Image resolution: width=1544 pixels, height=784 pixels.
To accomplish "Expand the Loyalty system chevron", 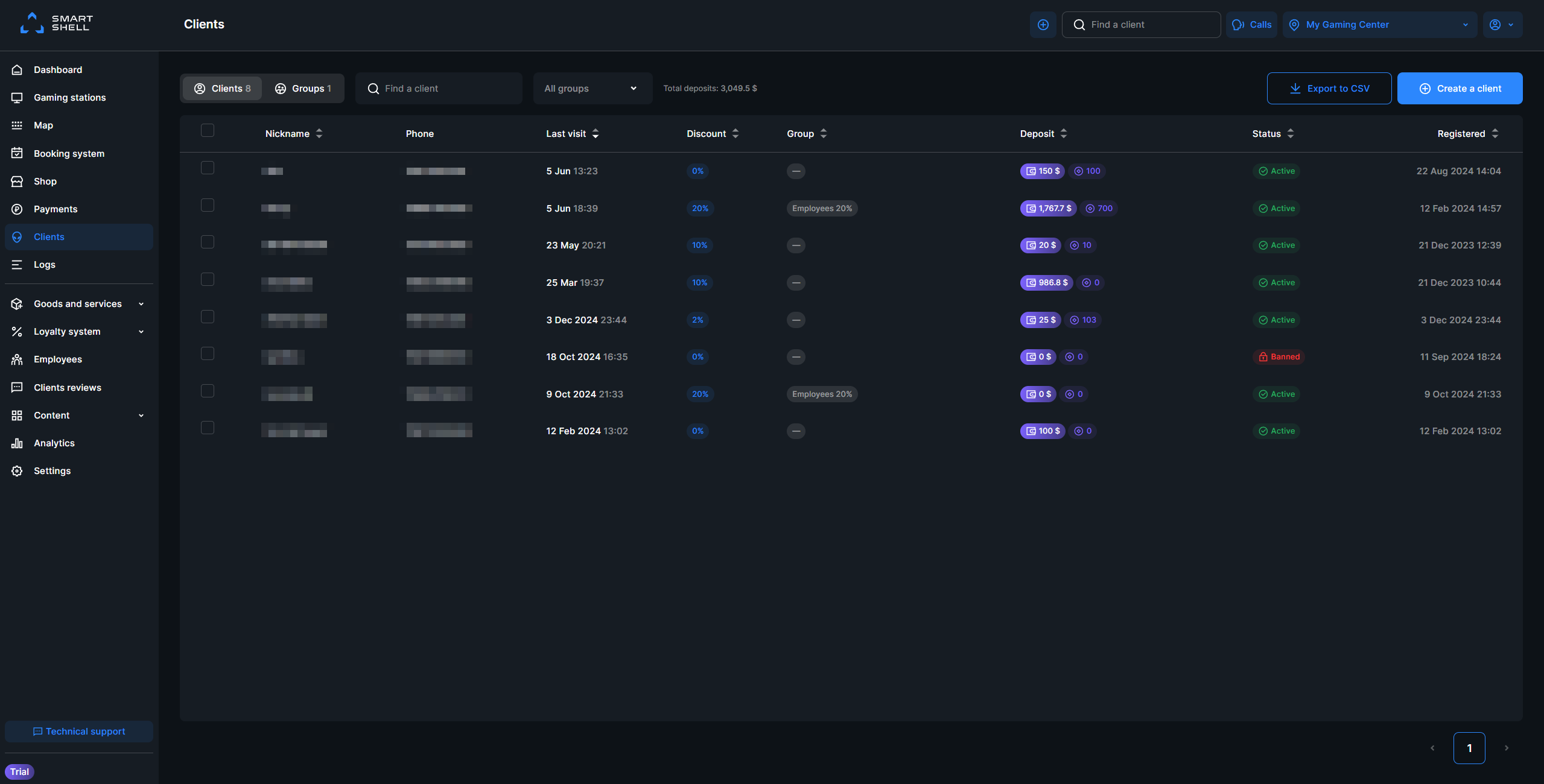I will tap(141, 332).
